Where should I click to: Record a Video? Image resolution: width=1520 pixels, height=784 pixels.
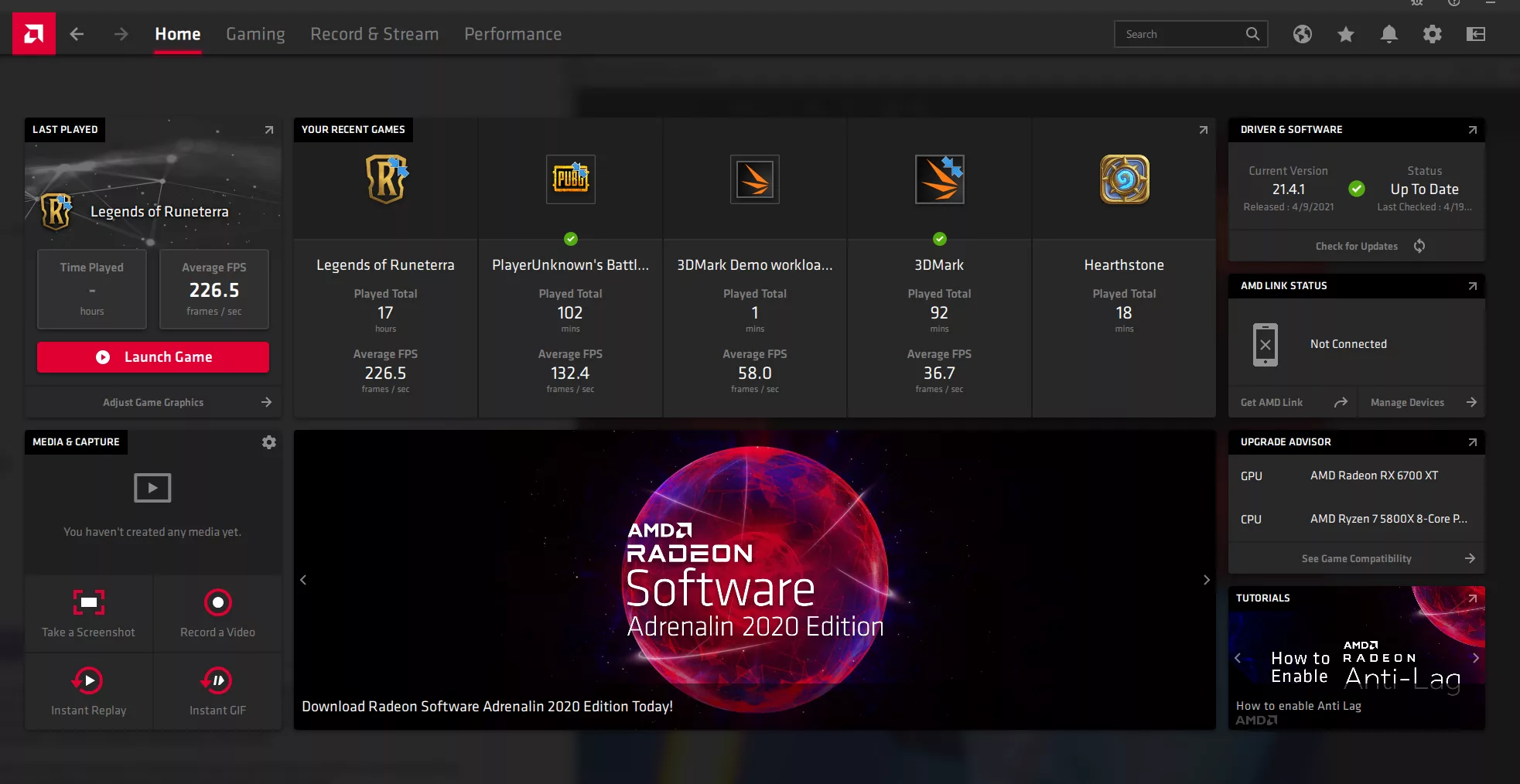tap(218, 614)
